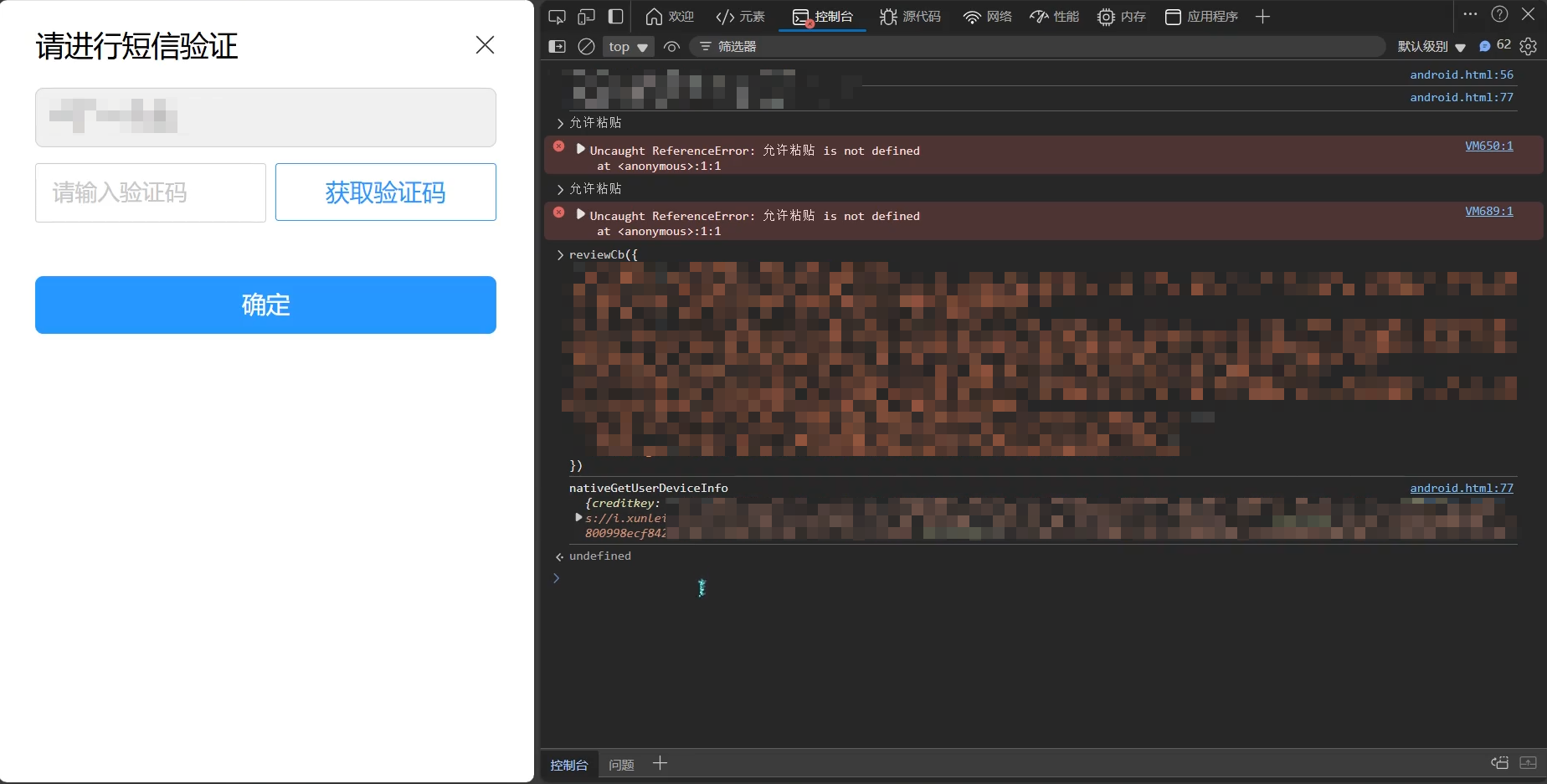Open the VM650:1 source link
The width and height of the screenshot is (1547, 784).
tap(1488, 146)
